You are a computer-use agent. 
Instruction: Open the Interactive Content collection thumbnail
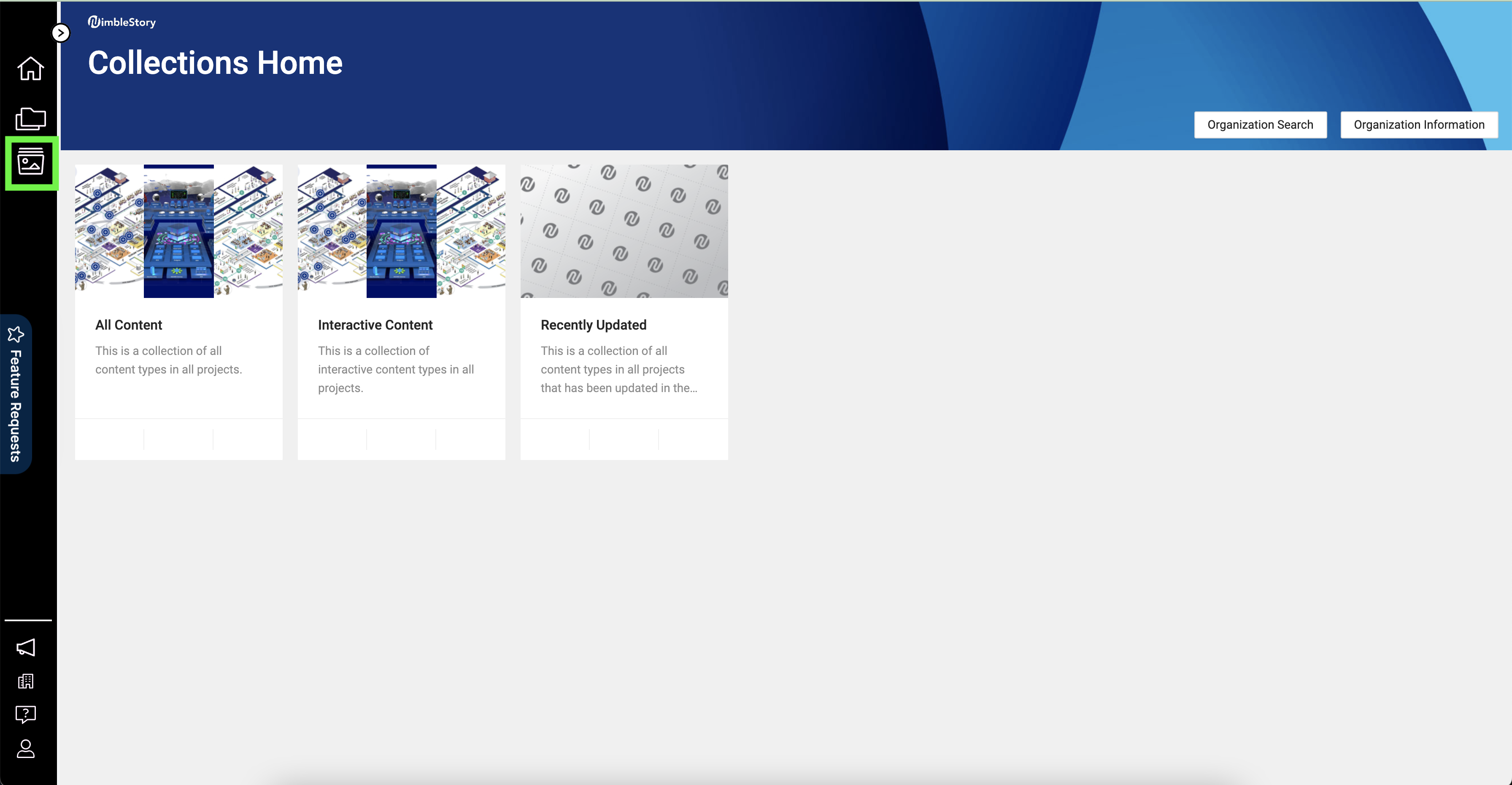click(x=401, y=231)
